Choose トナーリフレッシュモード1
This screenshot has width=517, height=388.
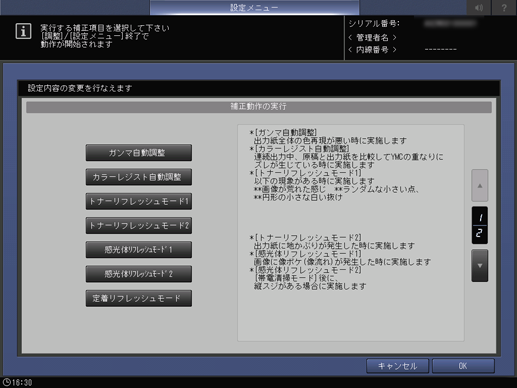point(139,201)
